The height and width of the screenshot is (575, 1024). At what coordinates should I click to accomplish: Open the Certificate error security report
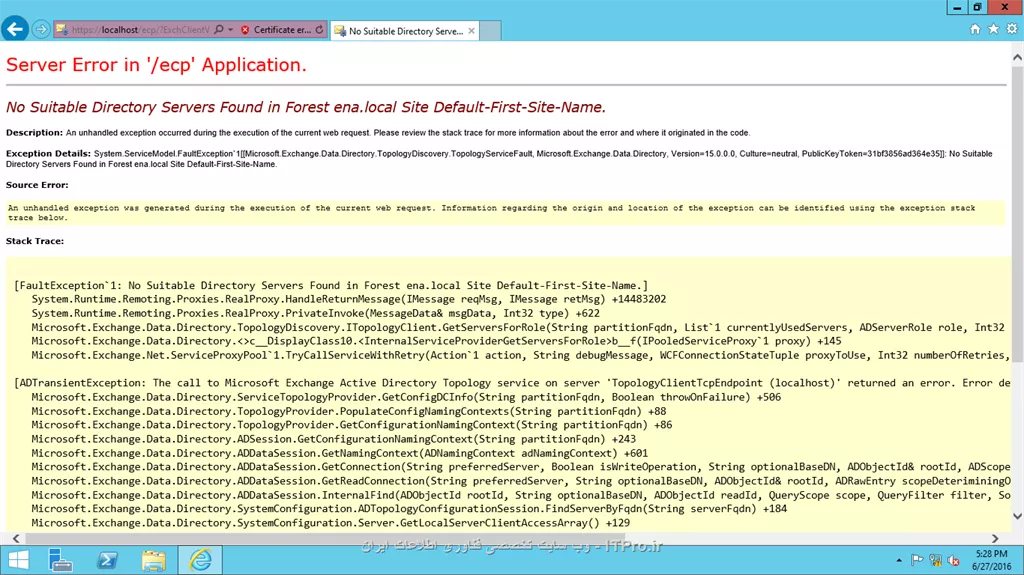point(281,29)
